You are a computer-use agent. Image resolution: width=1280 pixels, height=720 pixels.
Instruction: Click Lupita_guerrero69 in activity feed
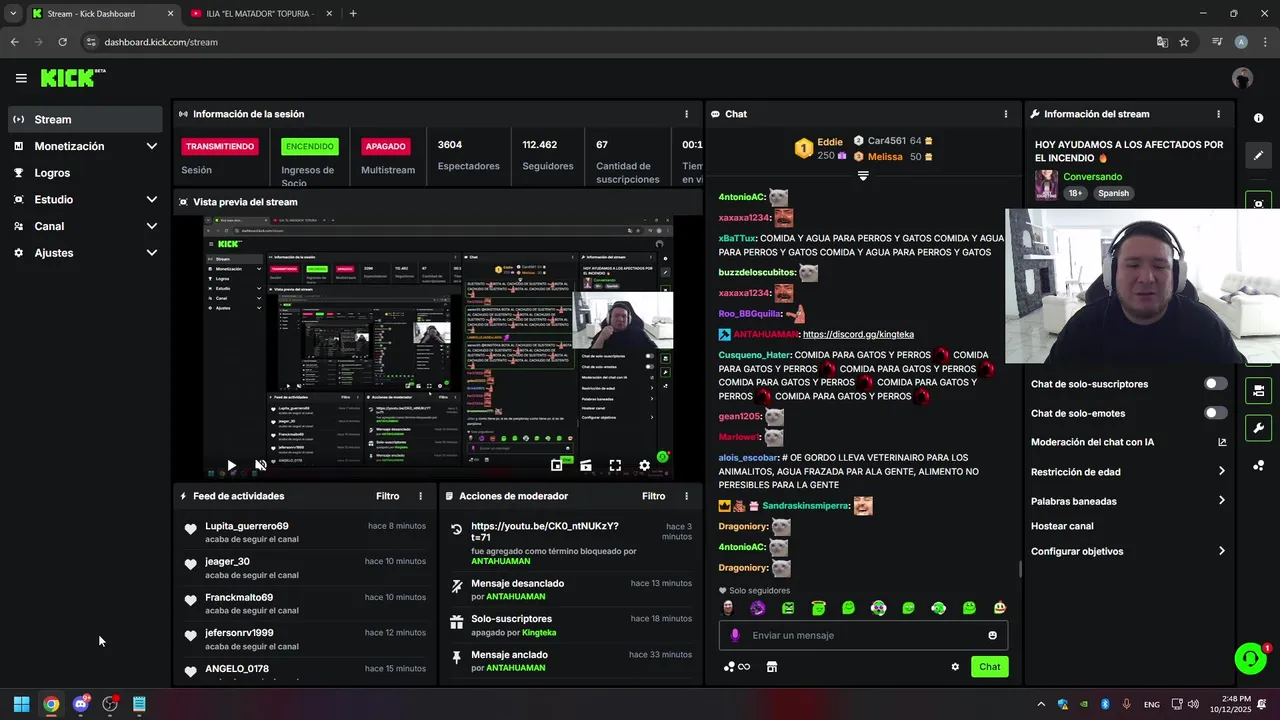tap(246, 526)
